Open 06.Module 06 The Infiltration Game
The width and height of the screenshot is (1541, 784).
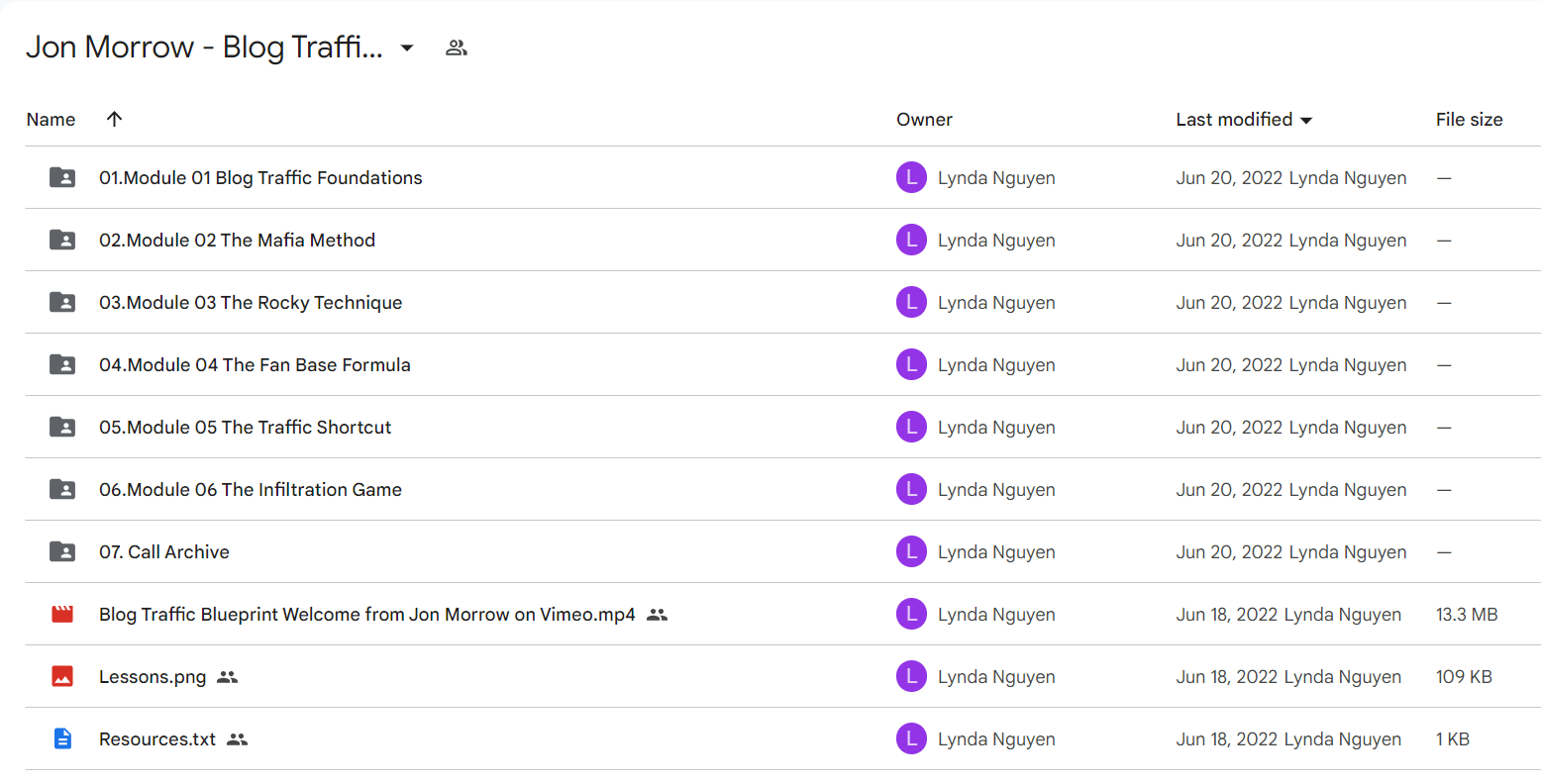tap(251, 489)
